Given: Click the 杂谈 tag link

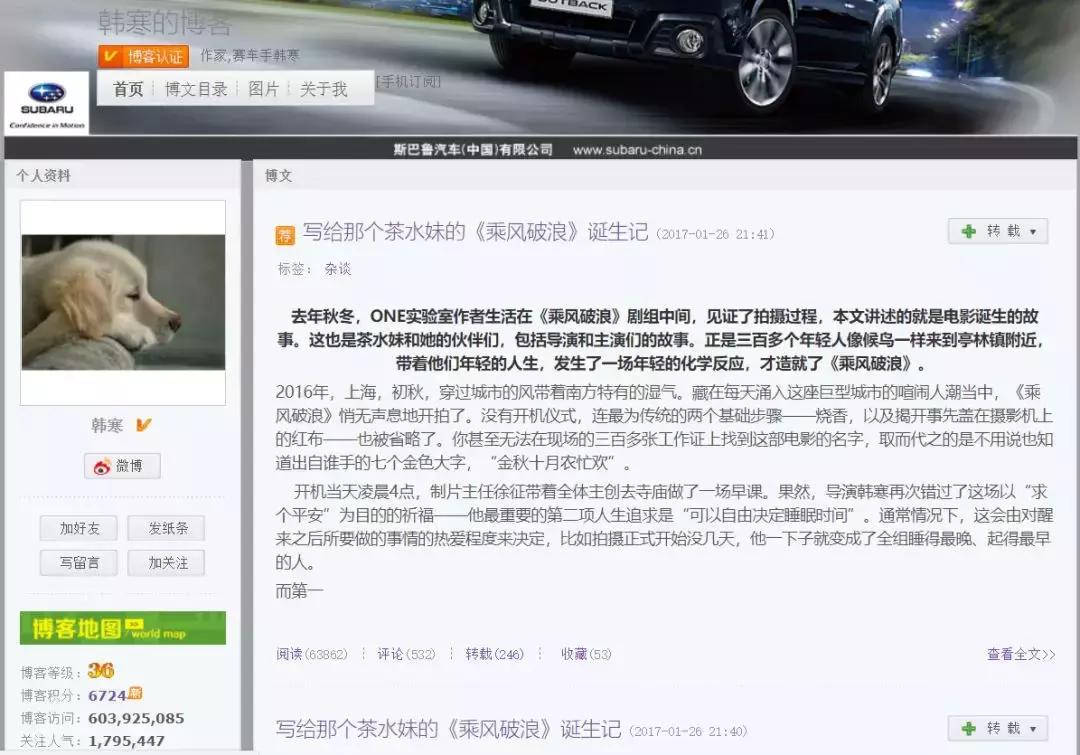Looking at the screenshot, I should point(337,269).
